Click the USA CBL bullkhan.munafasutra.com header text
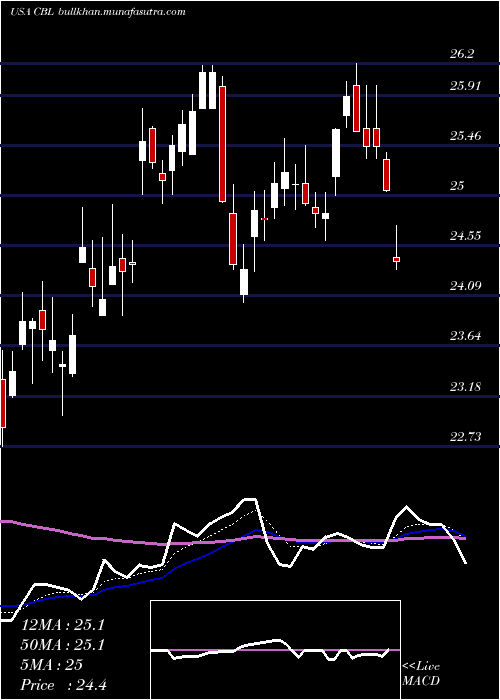 (x=98, y=12)
